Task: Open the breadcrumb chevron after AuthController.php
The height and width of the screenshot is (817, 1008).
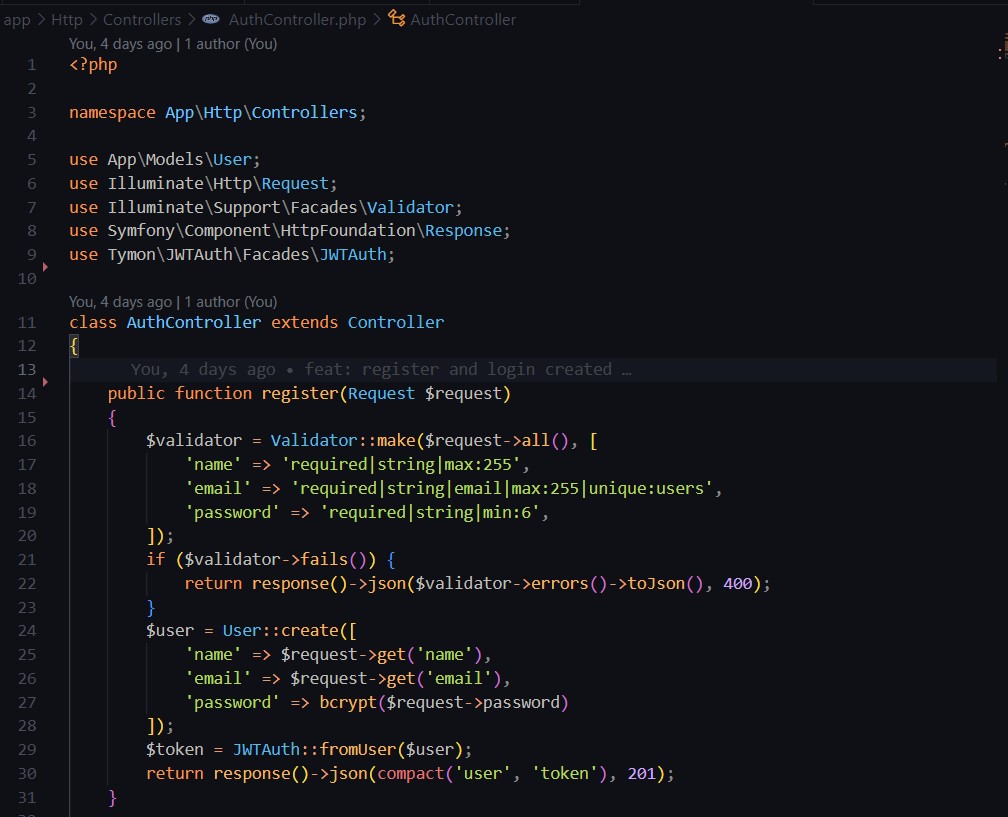Action: coord(375,19)
